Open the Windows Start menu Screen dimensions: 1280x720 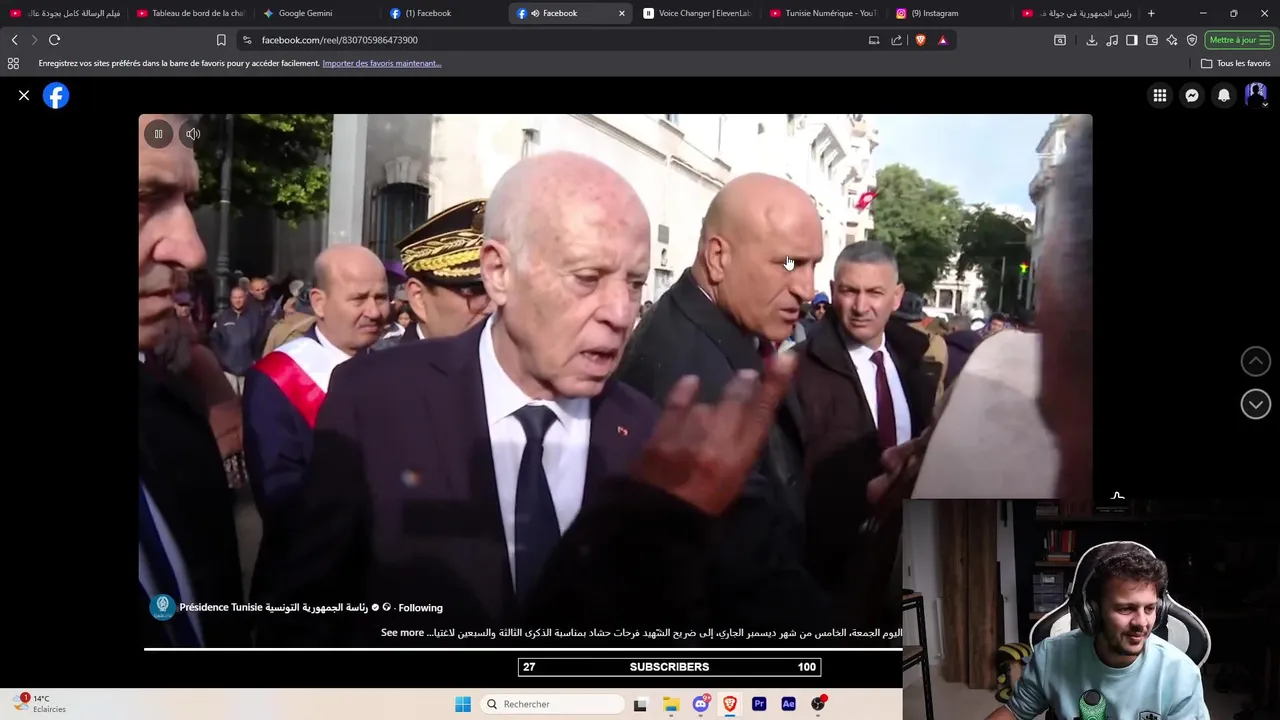coord(463,704)
